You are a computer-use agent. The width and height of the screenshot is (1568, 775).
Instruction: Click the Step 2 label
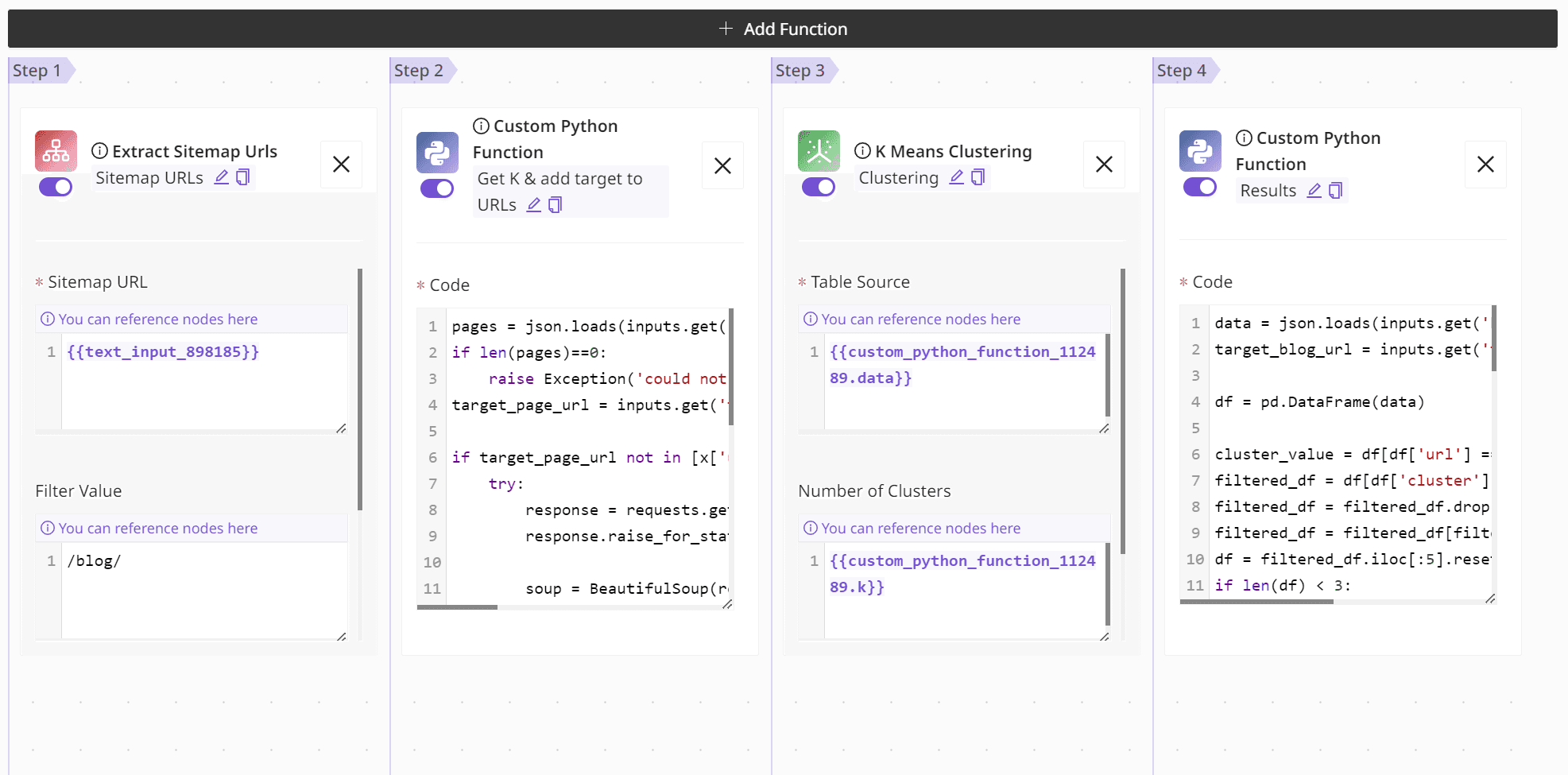click(x=419, y=70)
